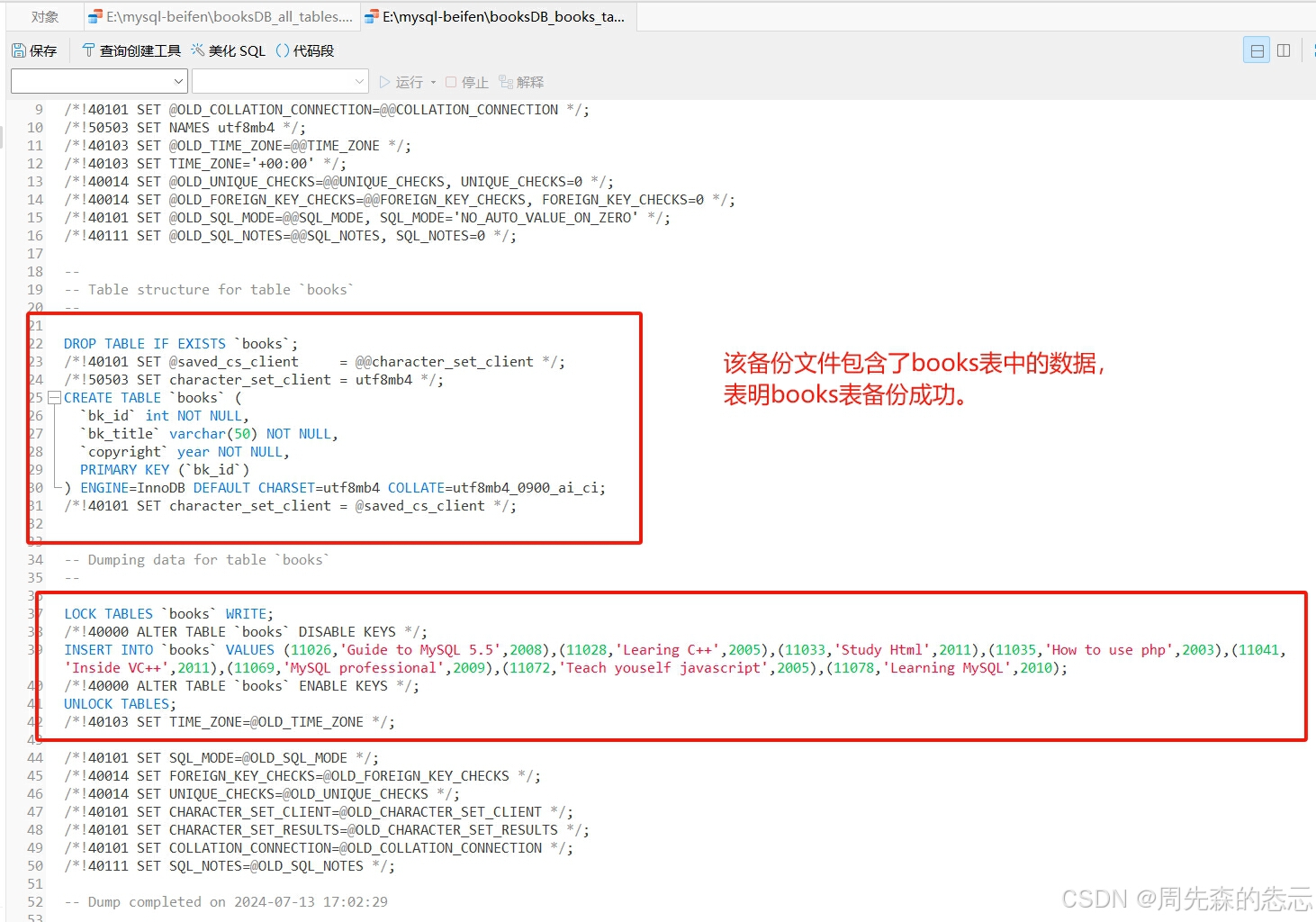Click line number 45 in the gutter
Image resolution: width=1316 pixels, height=922 pixels.
pyautogui.click(x=35, y=776)
